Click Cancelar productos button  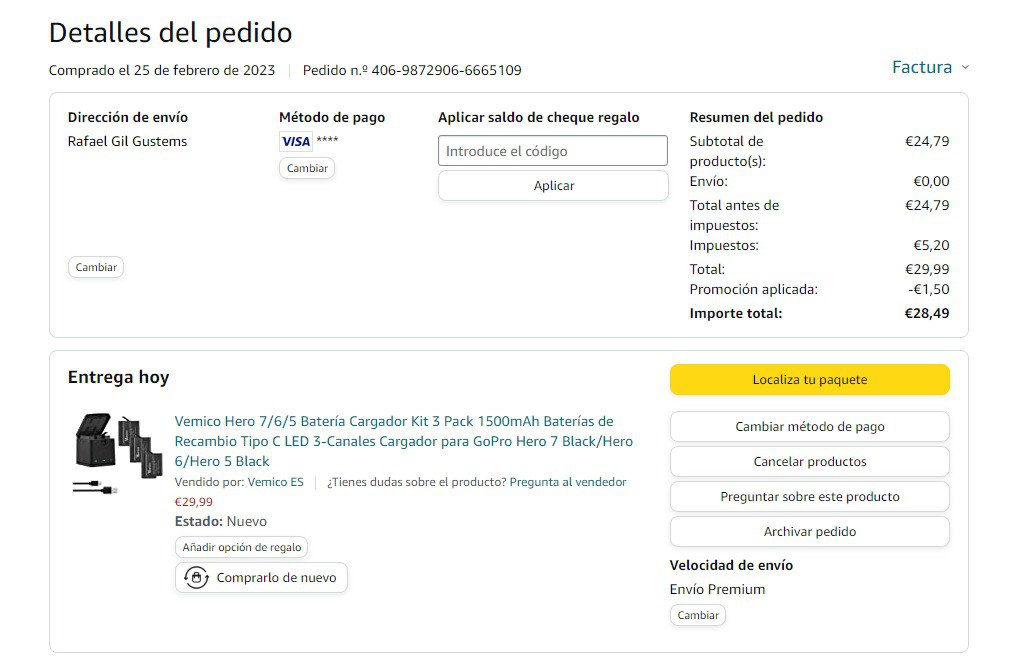(x=809, y=462)
